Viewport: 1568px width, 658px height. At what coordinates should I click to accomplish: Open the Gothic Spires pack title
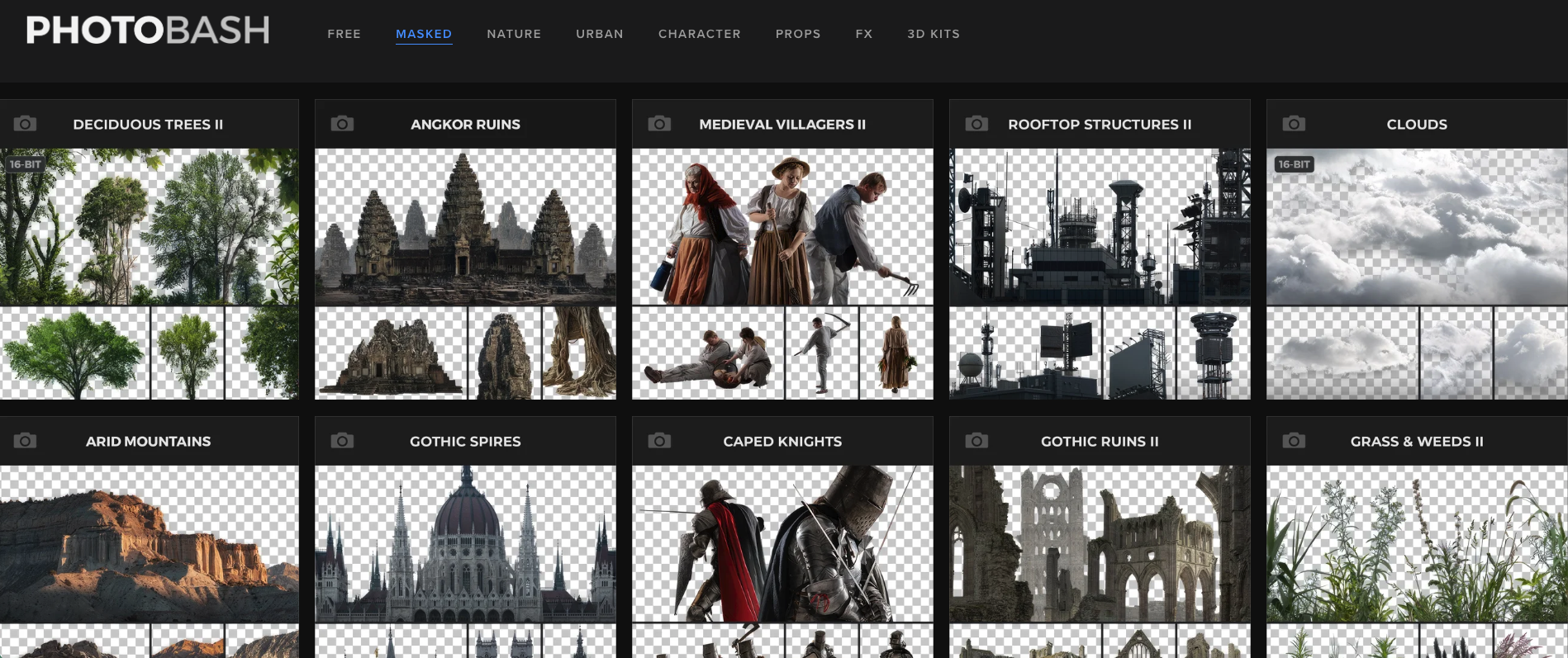465,442
